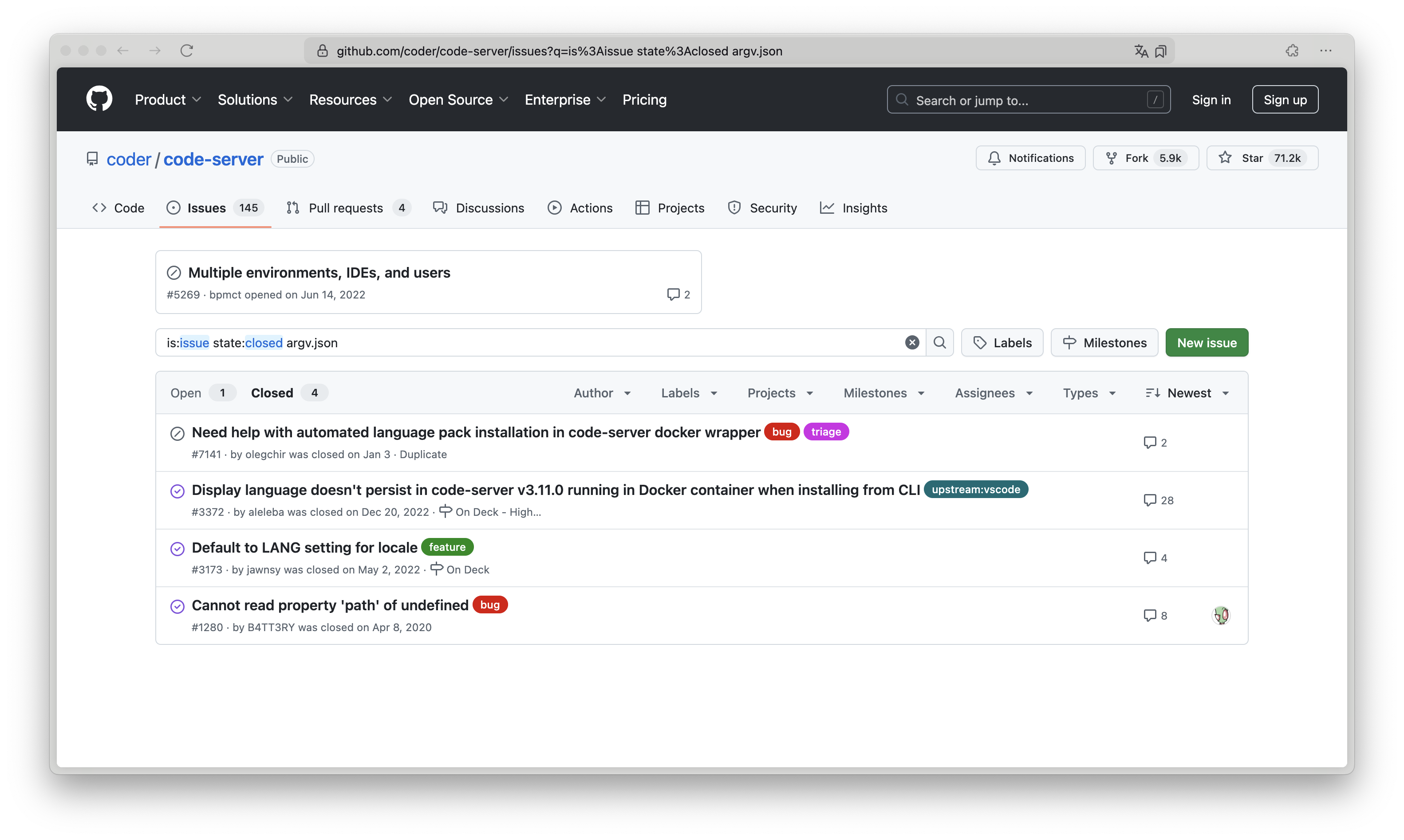Switch to the Security tab
Viewport: 1404px width, 840px height.
click(762, 208)
